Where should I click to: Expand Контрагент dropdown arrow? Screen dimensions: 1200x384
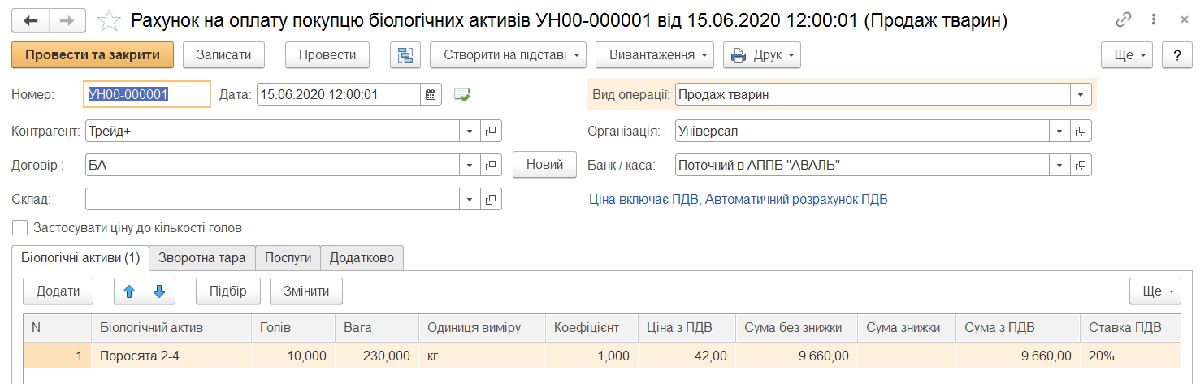[470, 131]
